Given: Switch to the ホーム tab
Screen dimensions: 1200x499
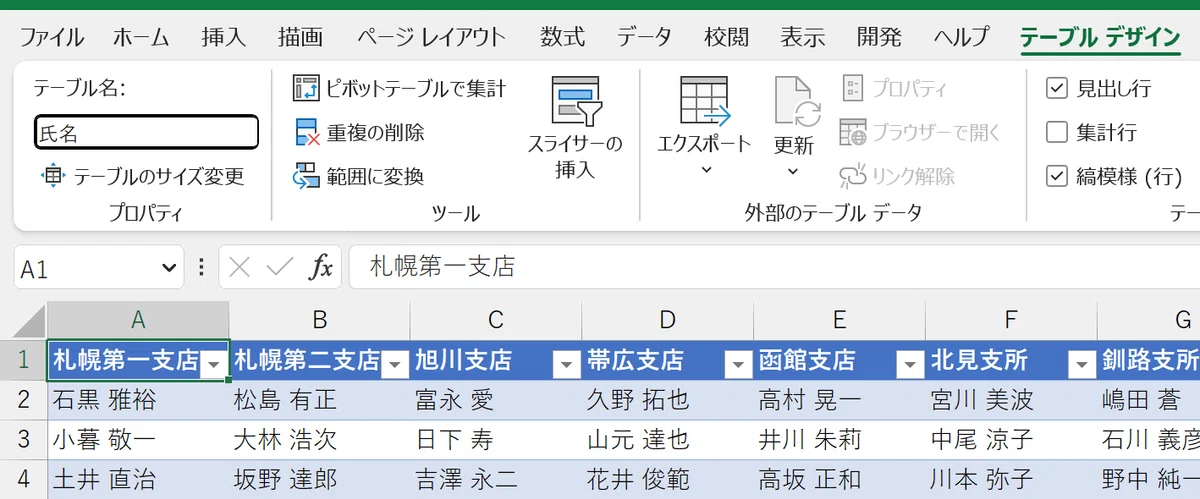Looking at the screenshot, I should coord(141,38).
